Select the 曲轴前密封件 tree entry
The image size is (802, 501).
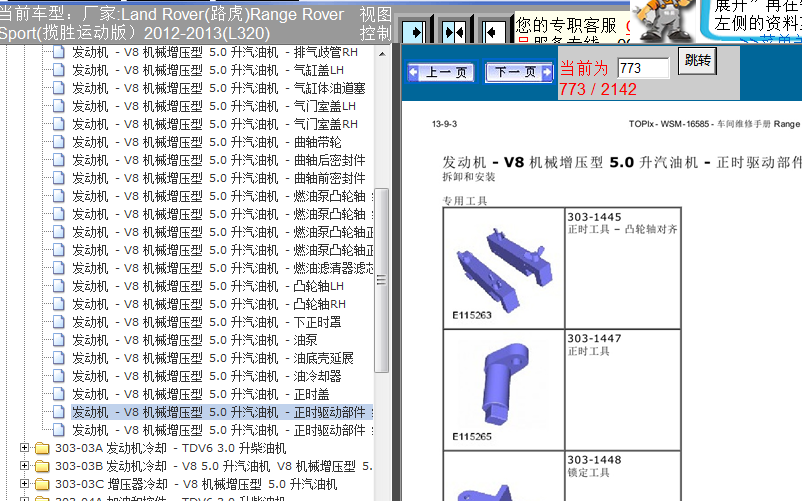coord(218,178)
